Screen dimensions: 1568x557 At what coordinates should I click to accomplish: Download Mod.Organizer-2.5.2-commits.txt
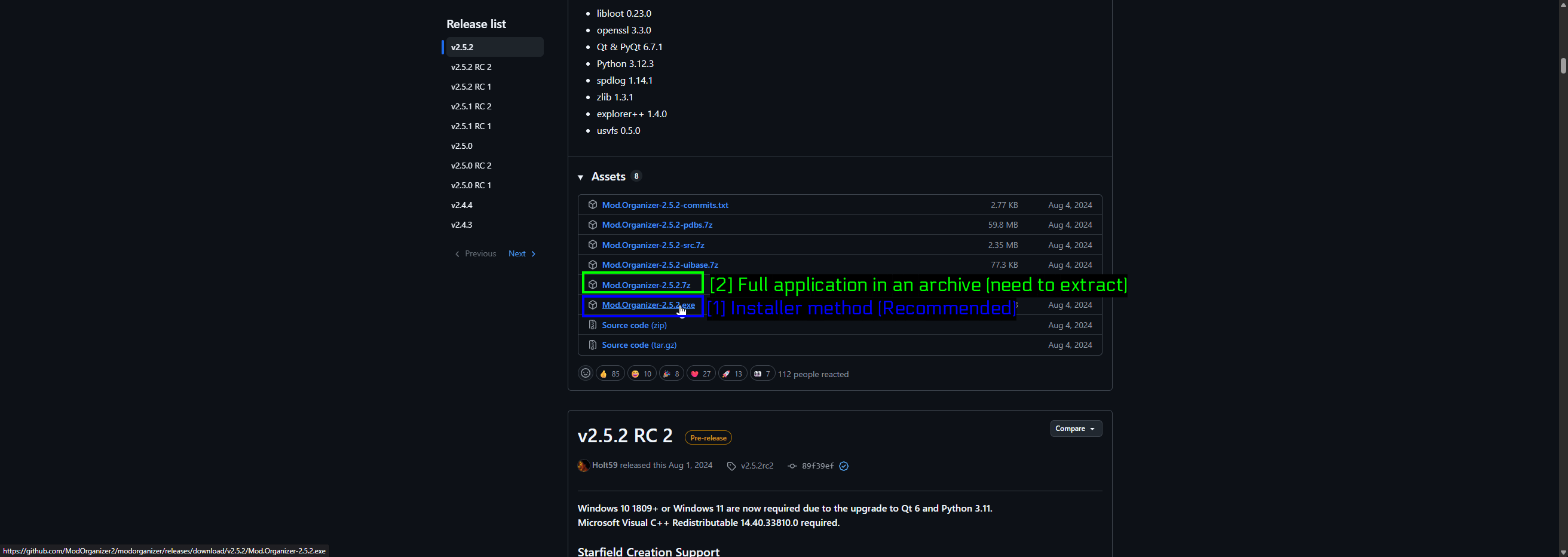click(664, 205)
